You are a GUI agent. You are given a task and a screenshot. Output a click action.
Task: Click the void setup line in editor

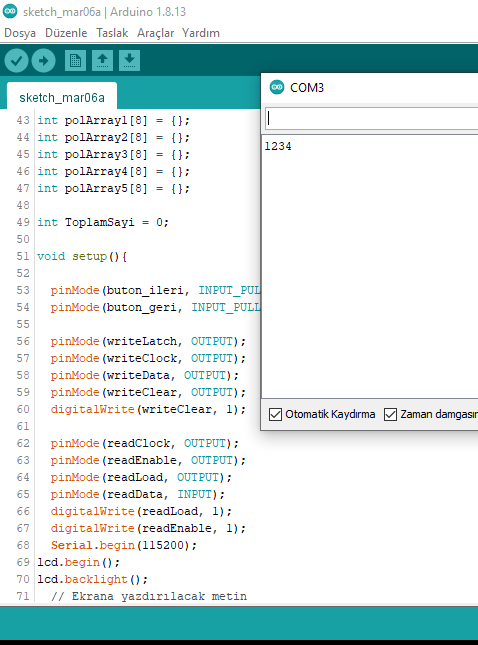[x=82, y=256]
